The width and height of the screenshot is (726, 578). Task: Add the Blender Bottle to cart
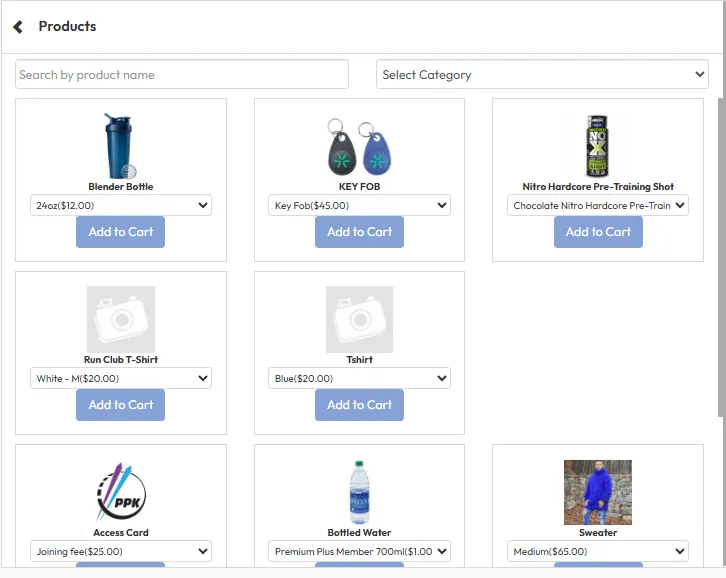121,232
